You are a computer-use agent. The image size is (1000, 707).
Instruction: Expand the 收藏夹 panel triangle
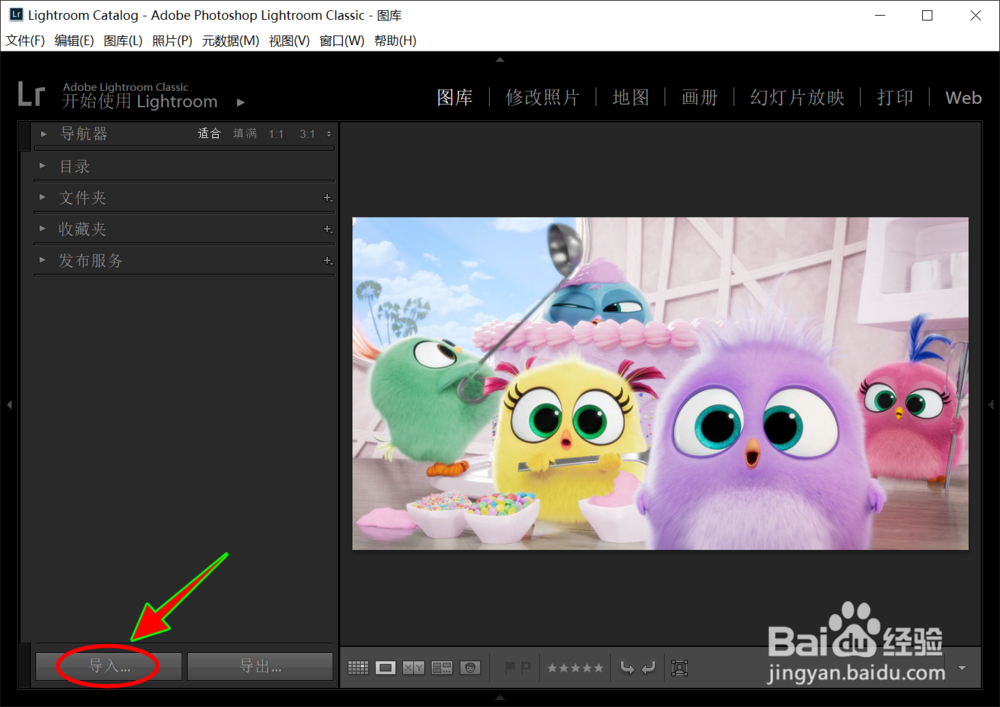click(43, 228)
